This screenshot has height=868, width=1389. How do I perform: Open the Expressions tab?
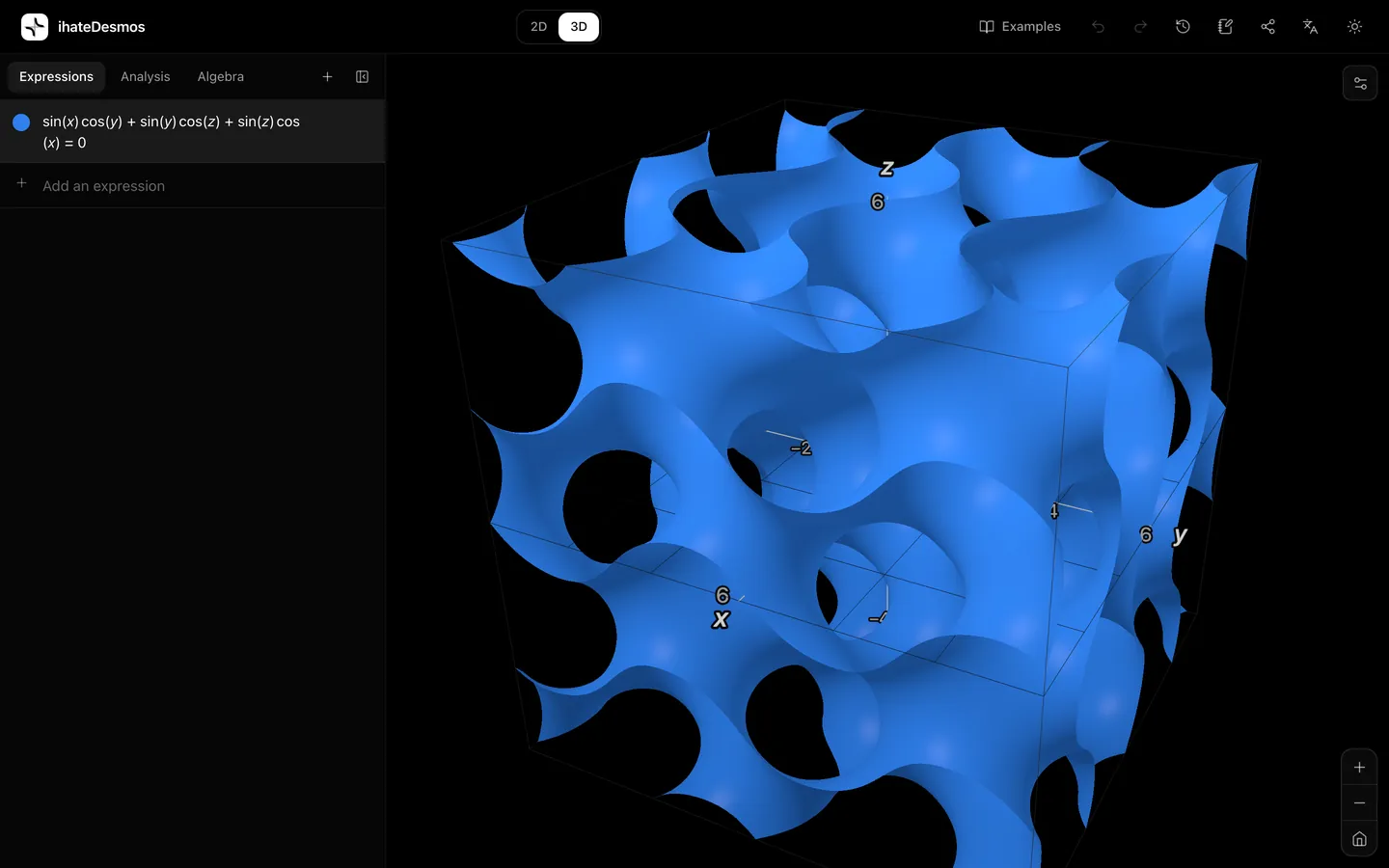[56, 77]
